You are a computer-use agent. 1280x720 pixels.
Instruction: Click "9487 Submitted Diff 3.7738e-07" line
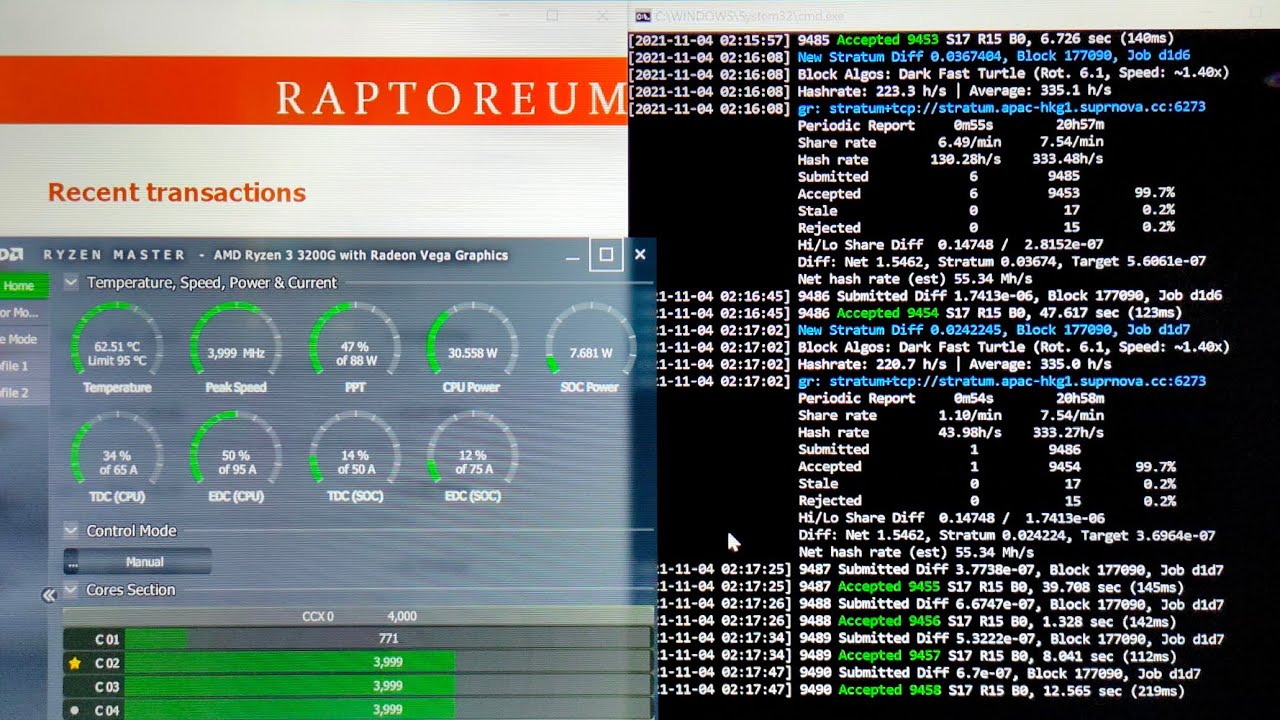point(940,570)
